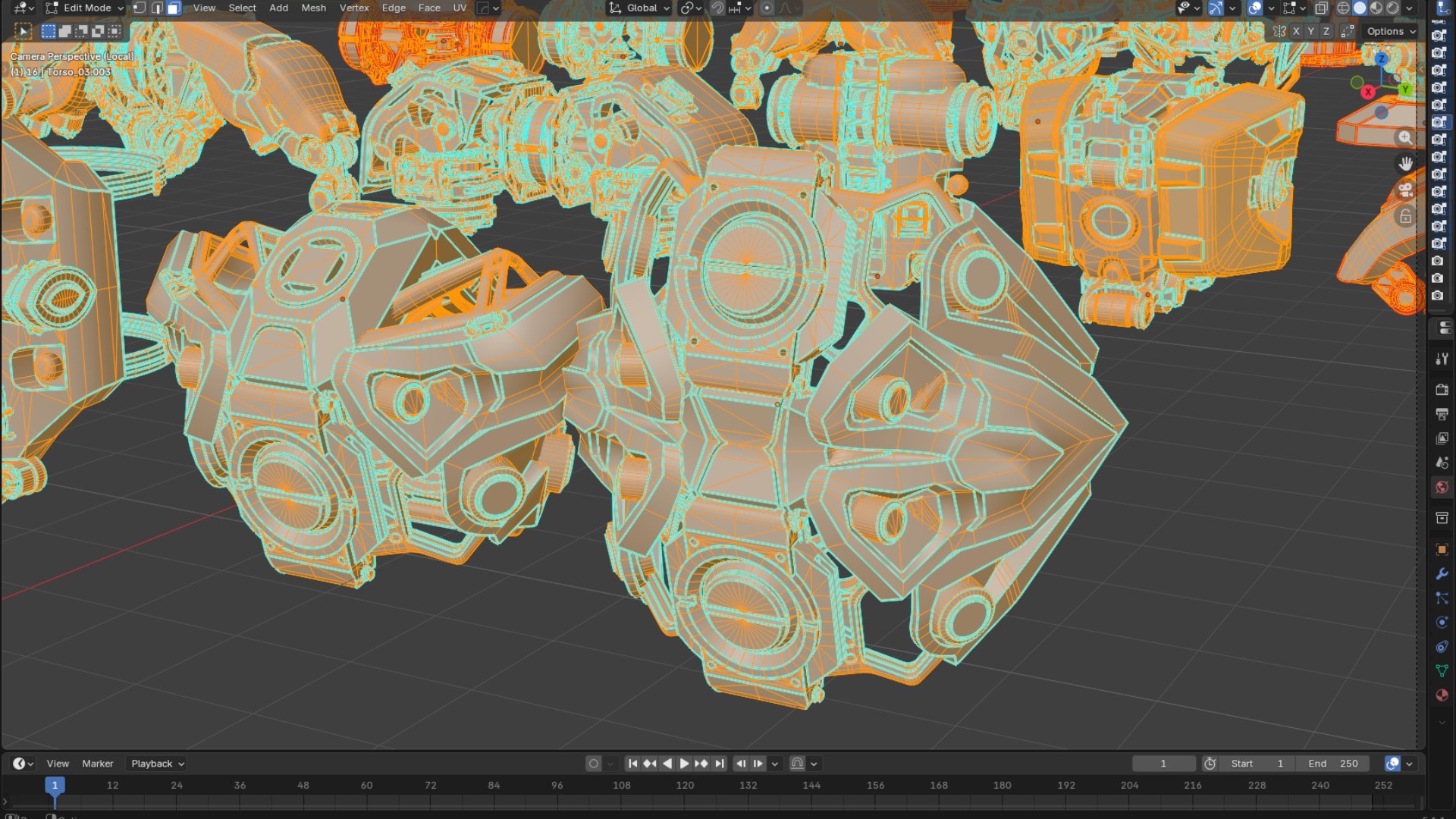Screen dimensions: 1456x819
Task: Switch to vertex select mode
Action: pyautogui.click(x=140, y=8)
